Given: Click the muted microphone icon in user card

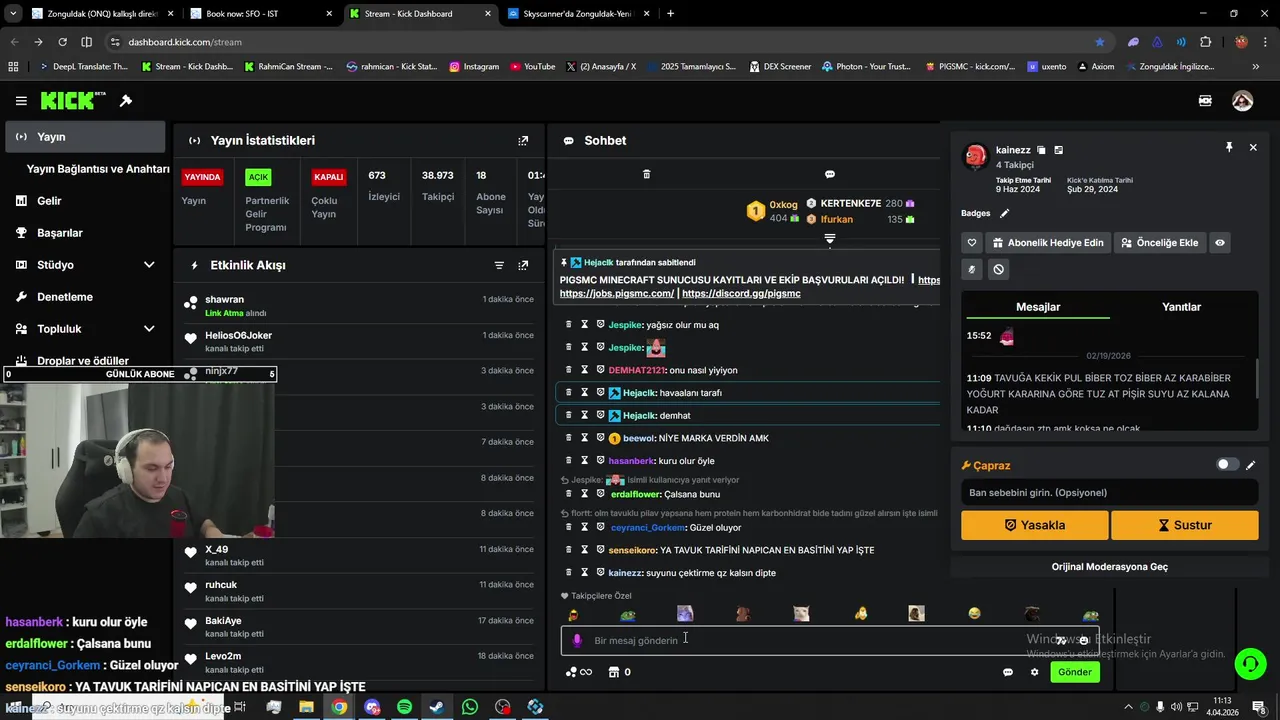Looking at the screenshot, I should [x=972, y=269].
